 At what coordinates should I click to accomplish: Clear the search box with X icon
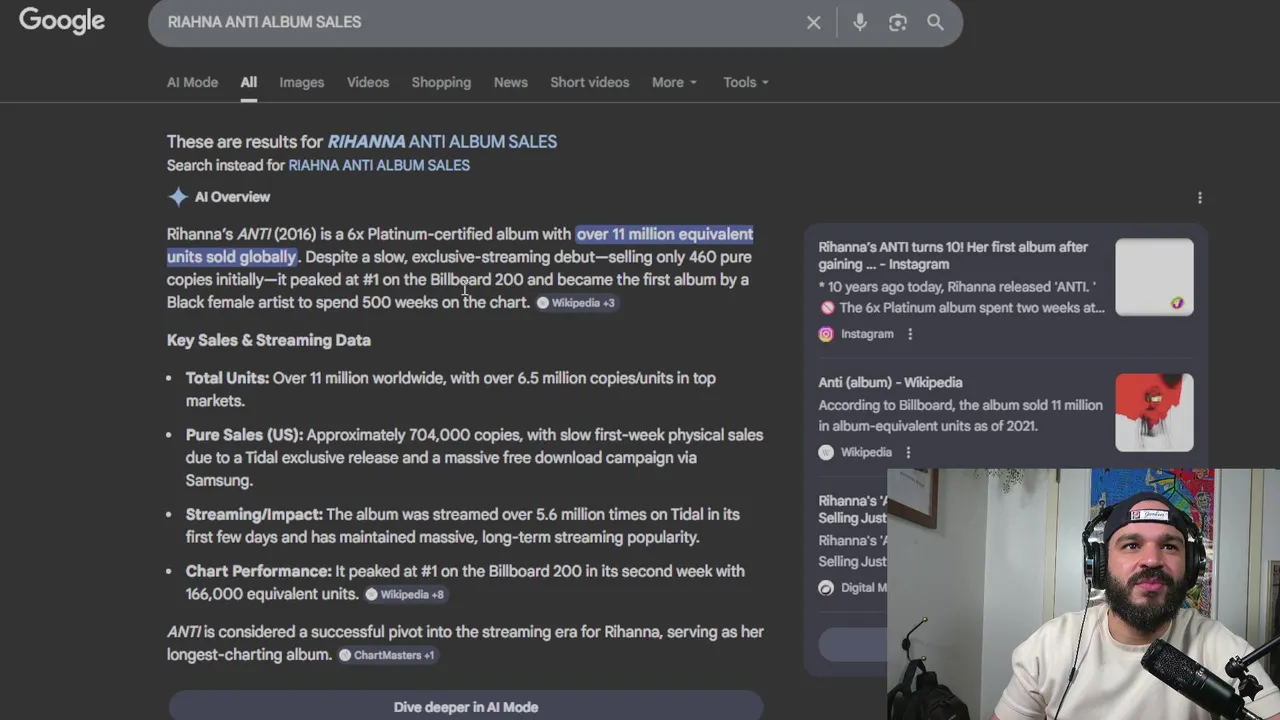coord(813,22)
